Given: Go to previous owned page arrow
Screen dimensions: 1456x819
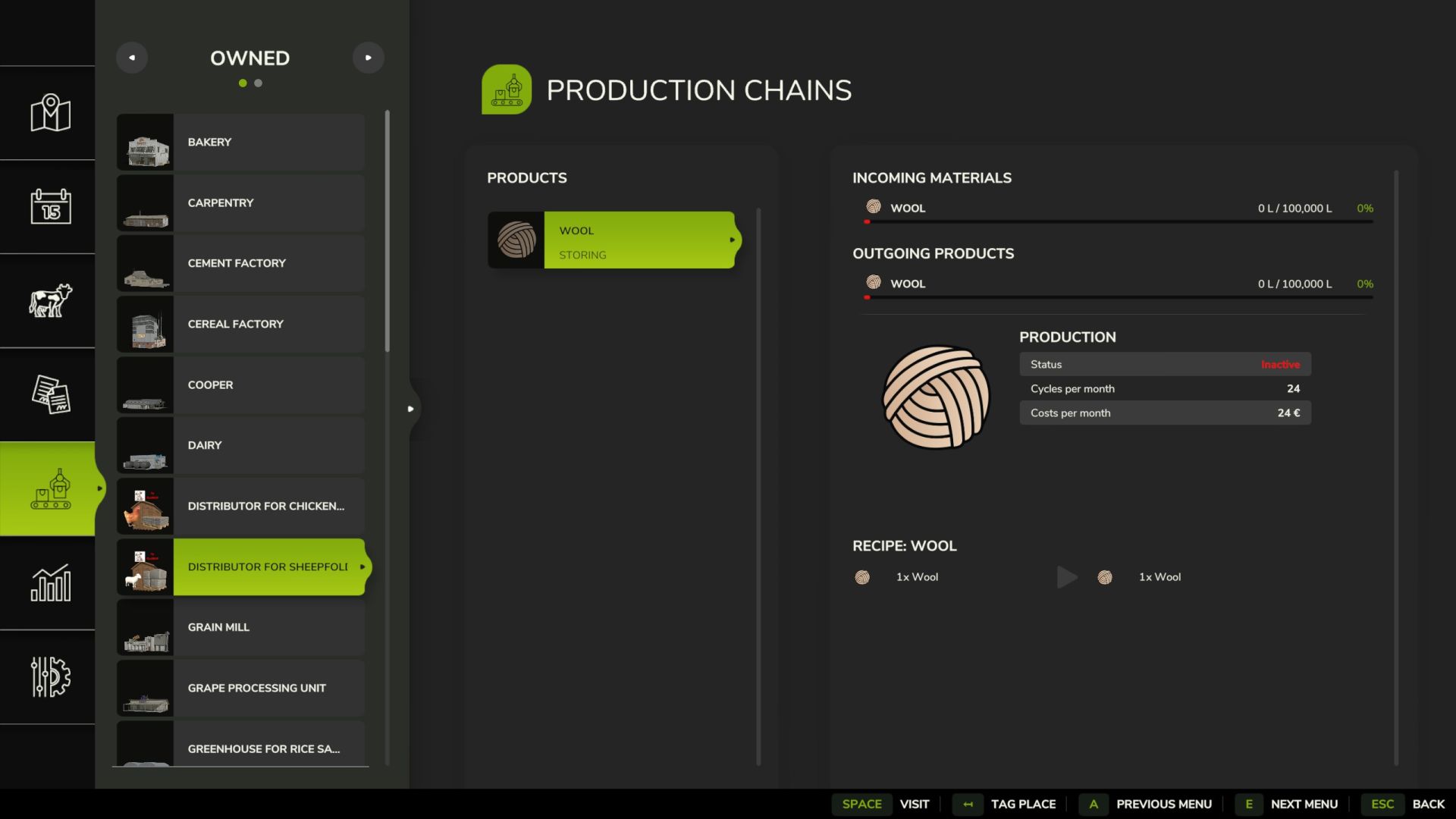Looking at the screenshot, I should 132,58.
